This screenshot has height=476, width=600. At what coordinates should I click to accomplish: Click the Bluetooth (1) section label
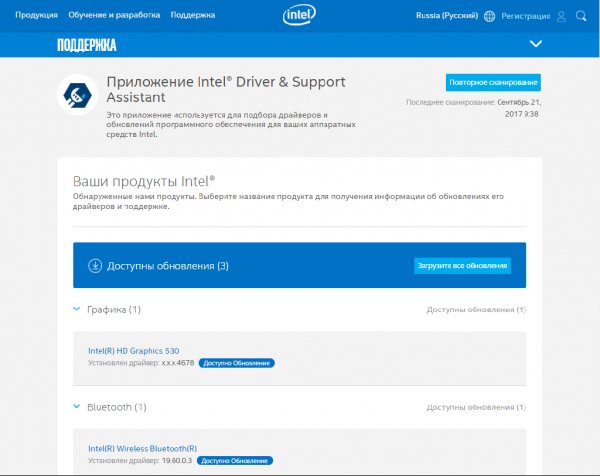[117, 407]
